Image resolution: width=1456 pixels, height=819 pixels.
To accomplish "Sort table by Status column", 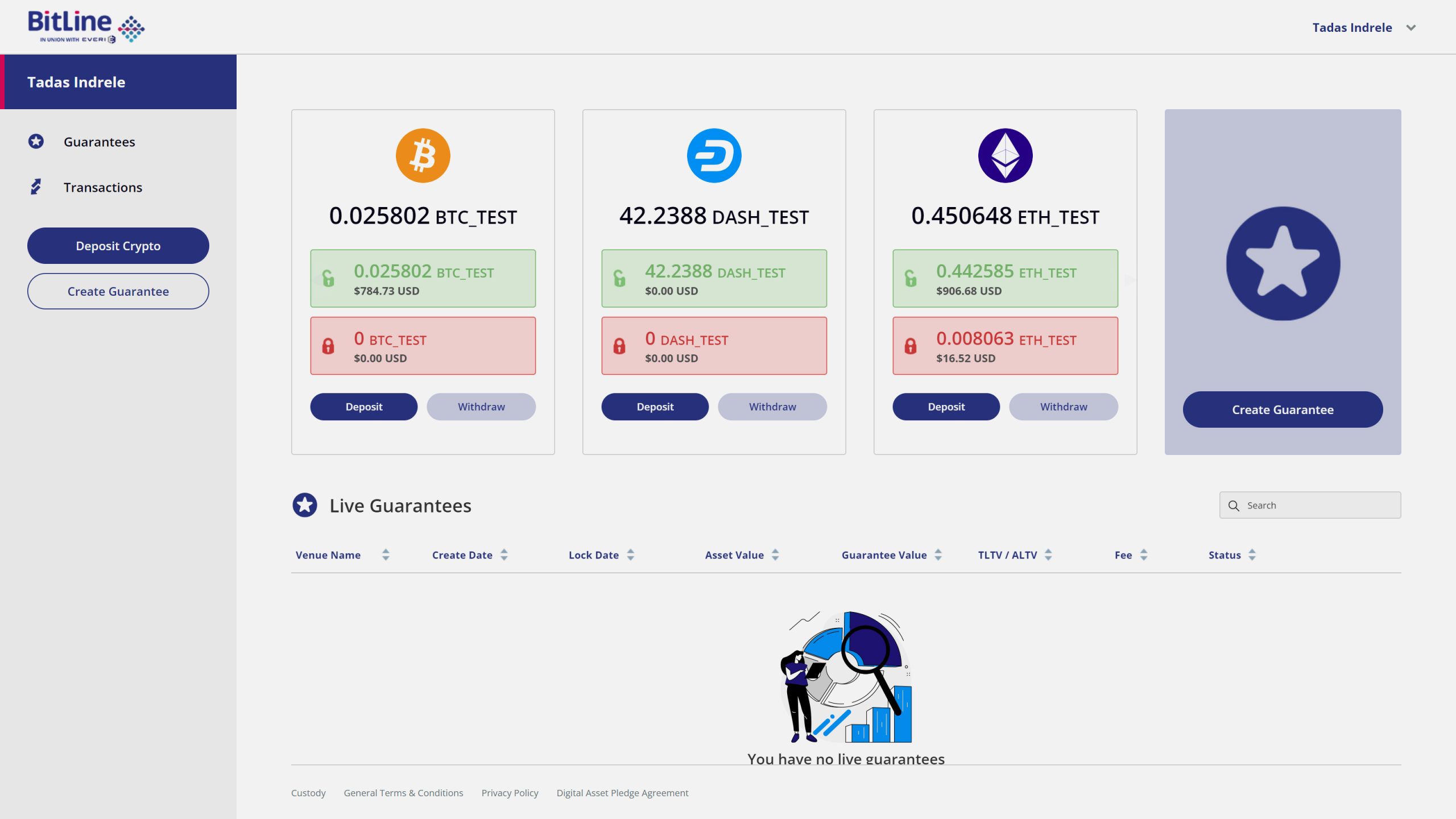I will tap(1252, 555).
